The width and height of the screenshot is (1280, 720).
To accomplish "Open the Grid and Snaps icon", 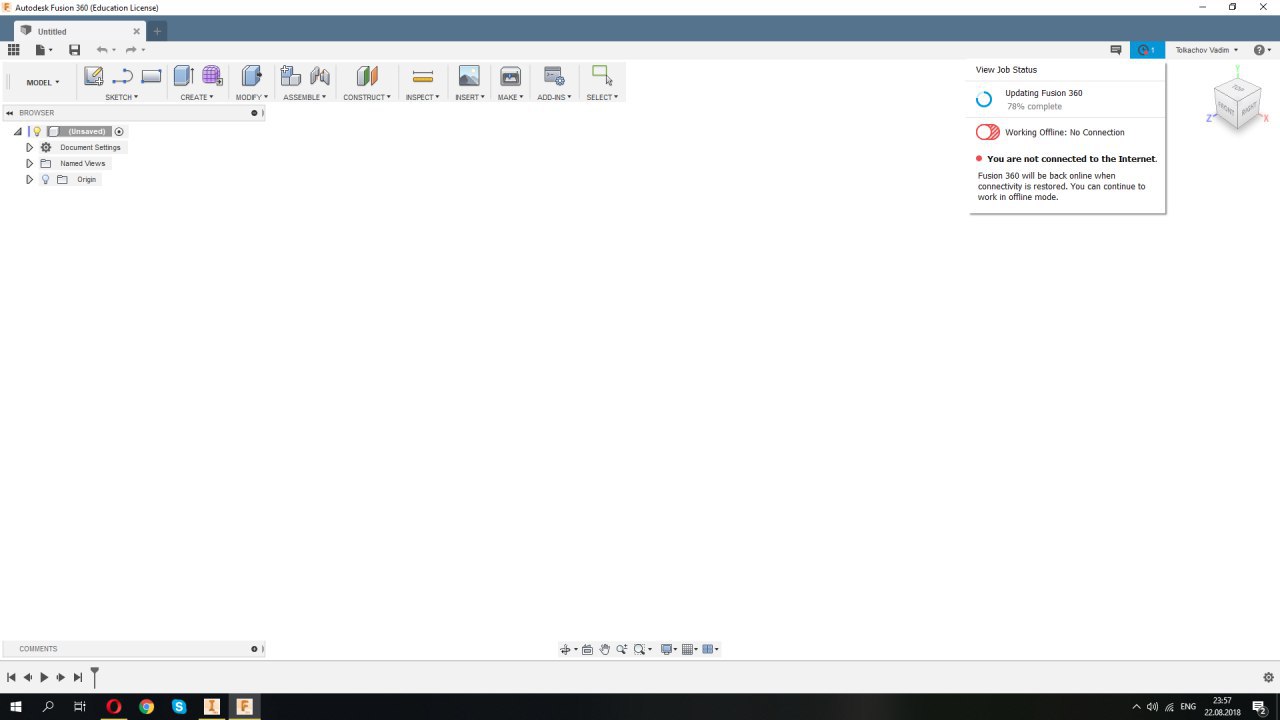I will pyautogui.click(x=688, y=650).
